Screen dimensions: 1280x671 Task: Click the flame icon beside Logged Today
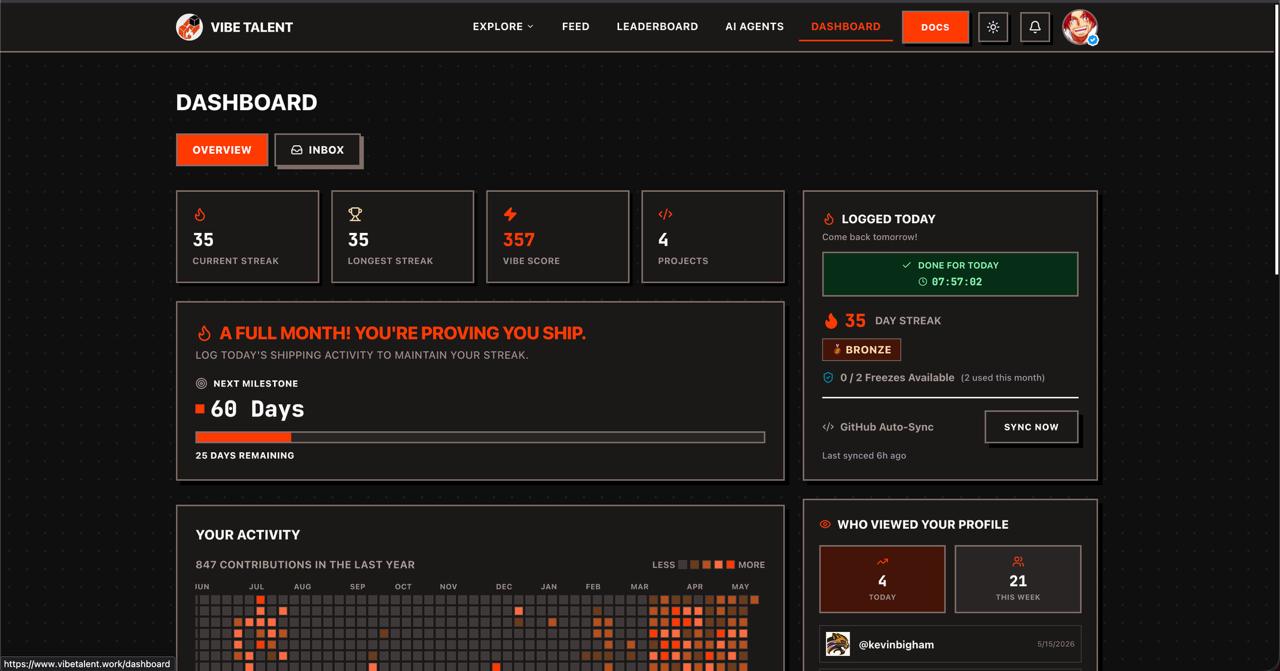(828, 218)
